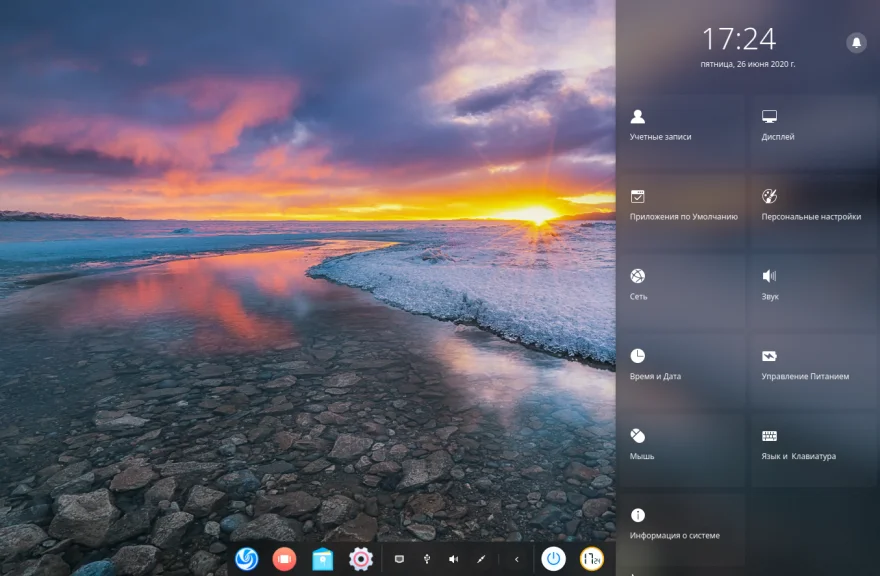Open multitasking view from the dock
This screenshot has height=576, width=880.
click(284, 559)
